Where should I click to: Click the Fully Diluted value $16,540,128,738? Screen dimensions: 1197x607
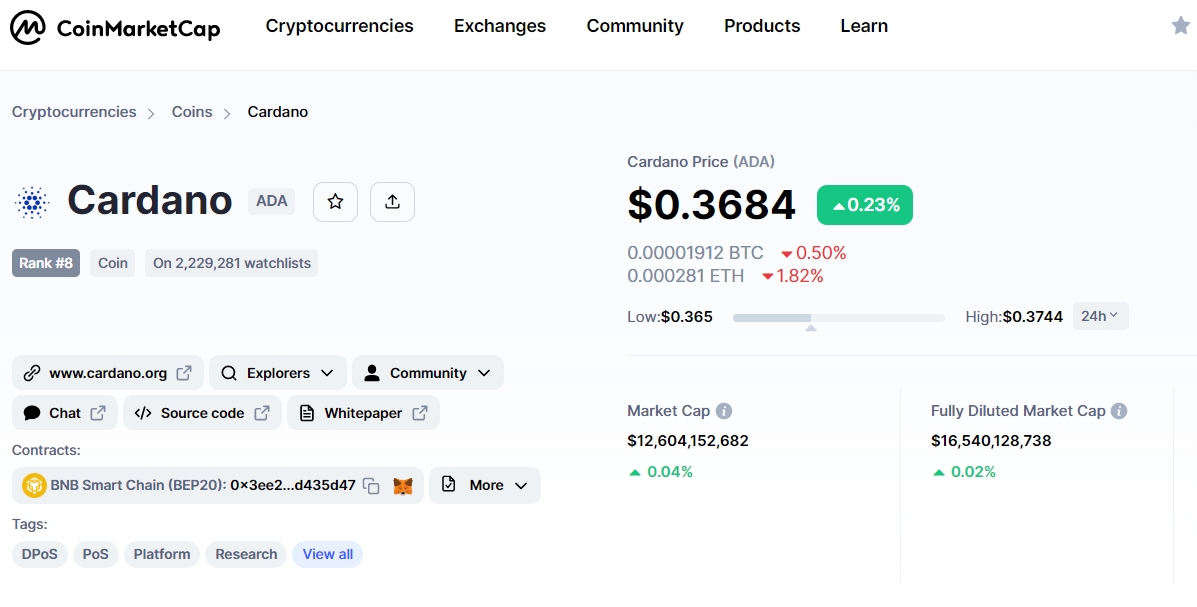pyautogui.click(x=991, y=441)
